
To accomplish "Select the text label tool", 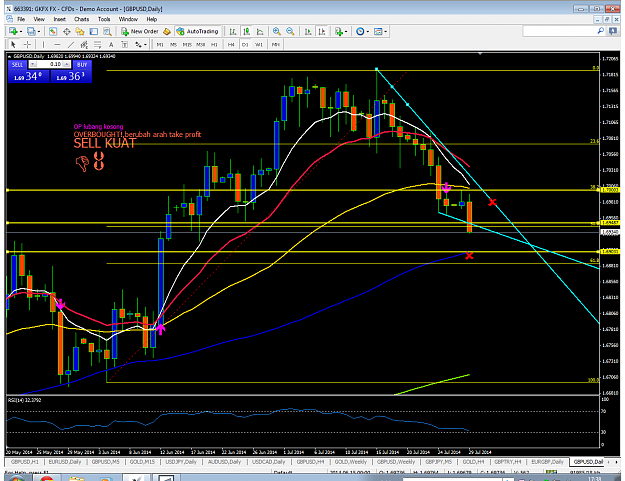I will click(125, 45).
